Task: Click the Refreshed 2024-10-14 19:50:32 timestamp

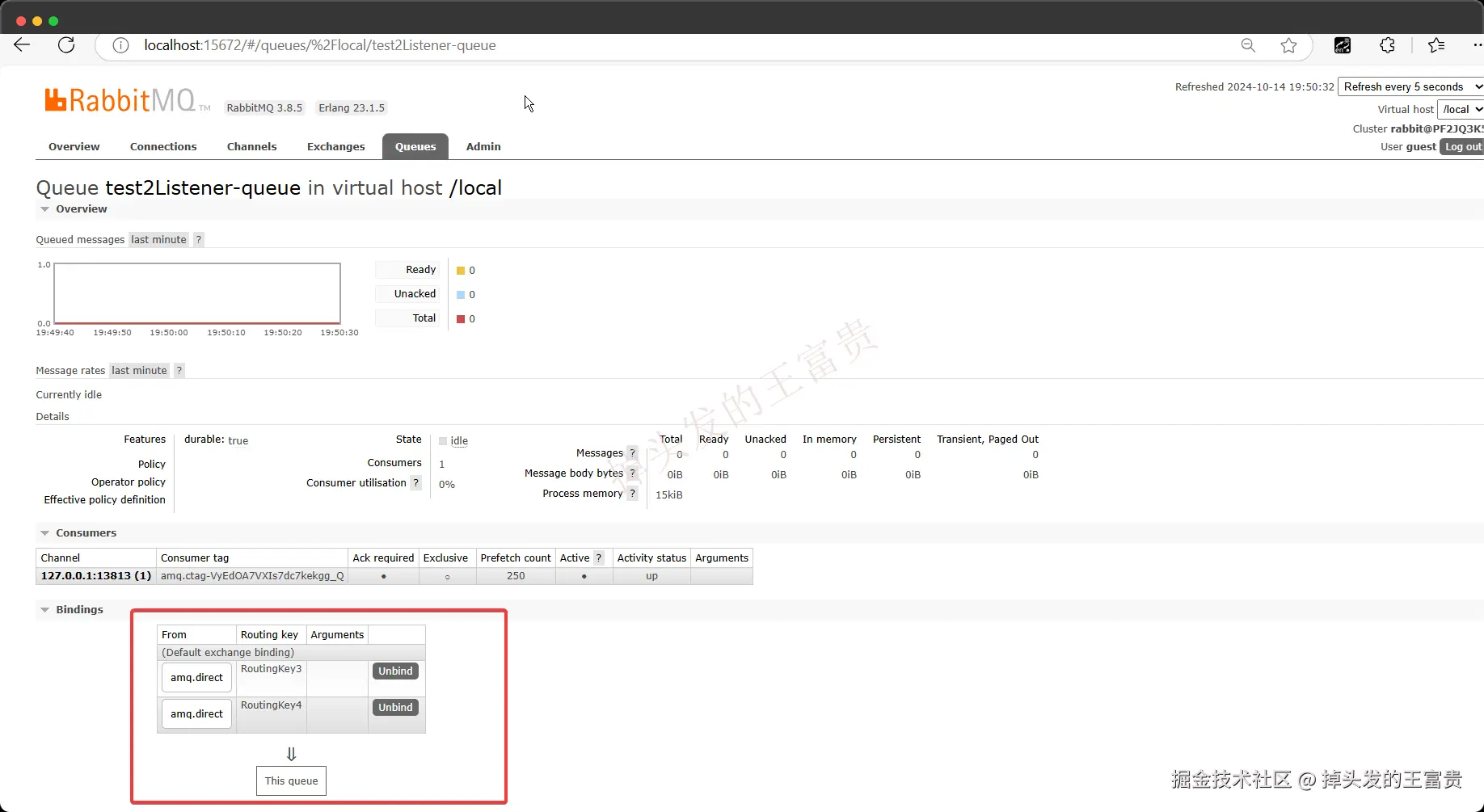Action: coord(1254,86)
